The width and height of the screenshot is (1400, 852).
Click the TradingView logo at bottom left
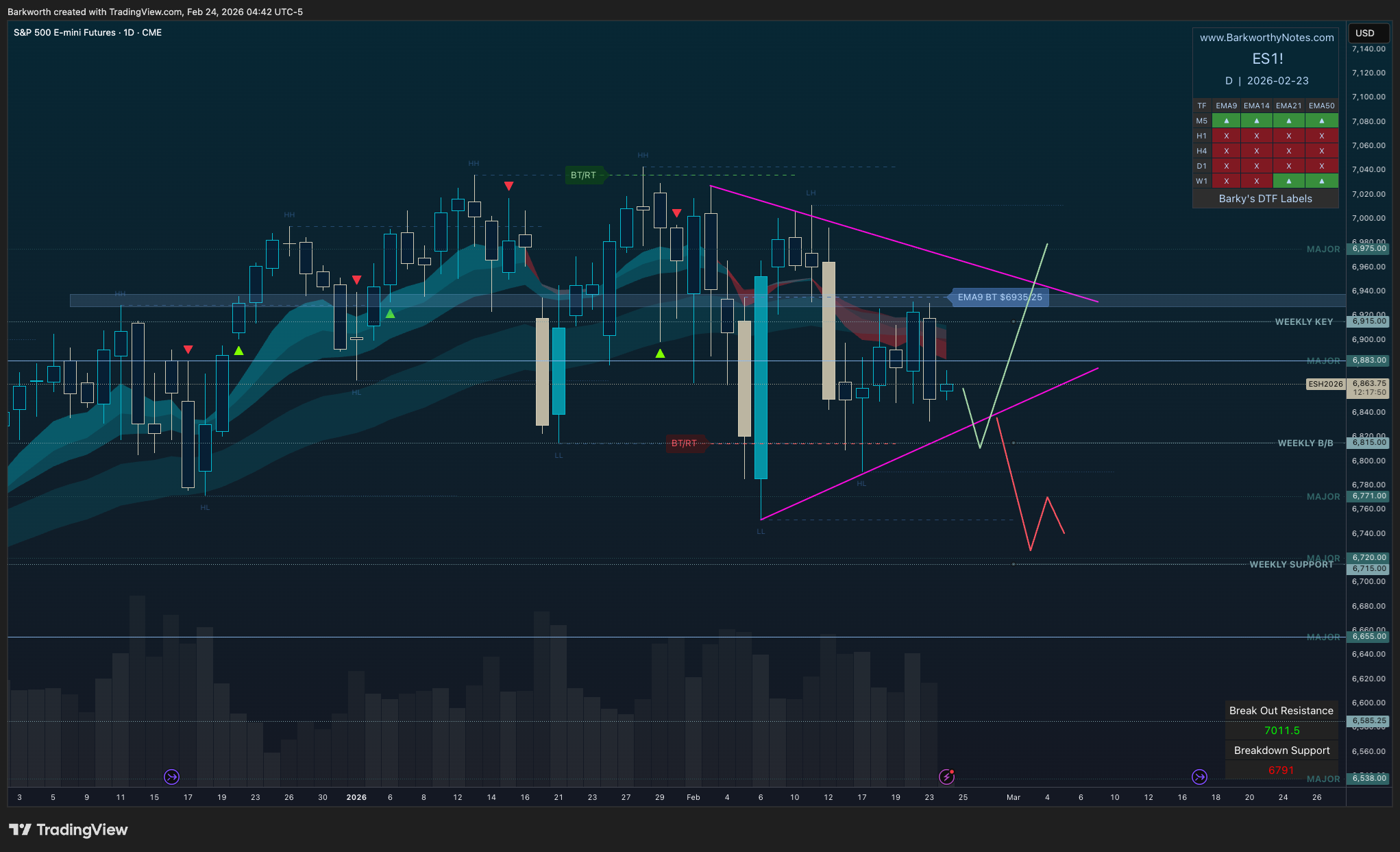[x=69, y=830]
